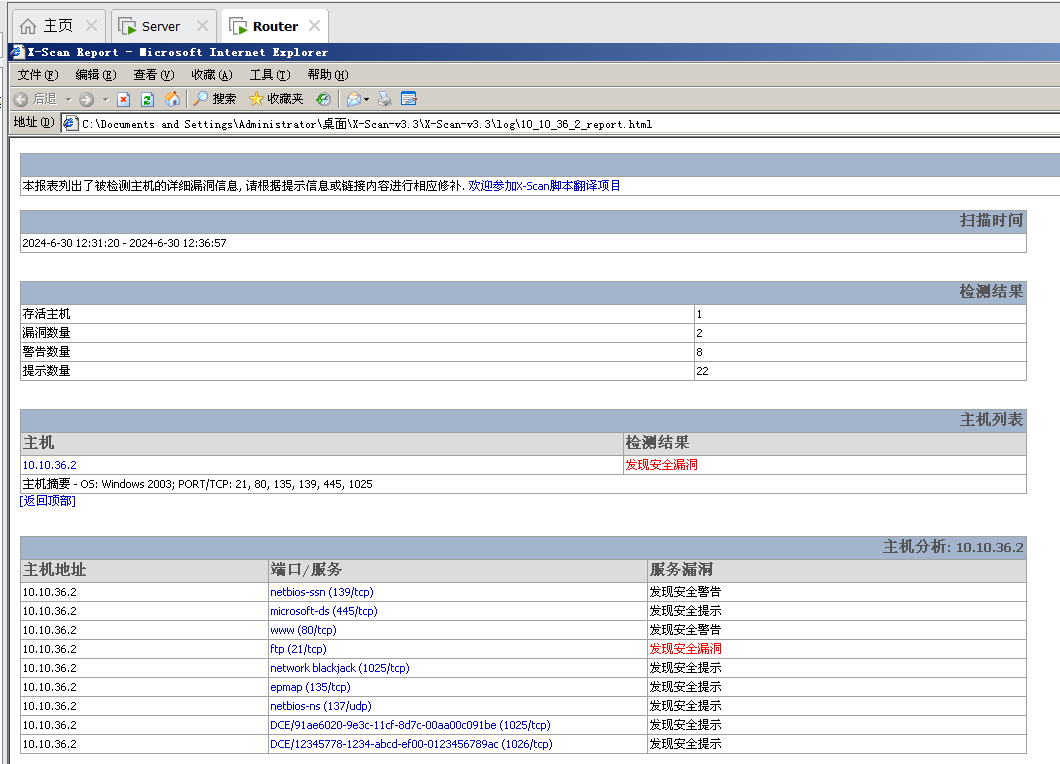This screenshot has width=1060, height=764.
Task: Click the red 发现安全漏洞 in ftp row
Action: [x=685, y=648]
